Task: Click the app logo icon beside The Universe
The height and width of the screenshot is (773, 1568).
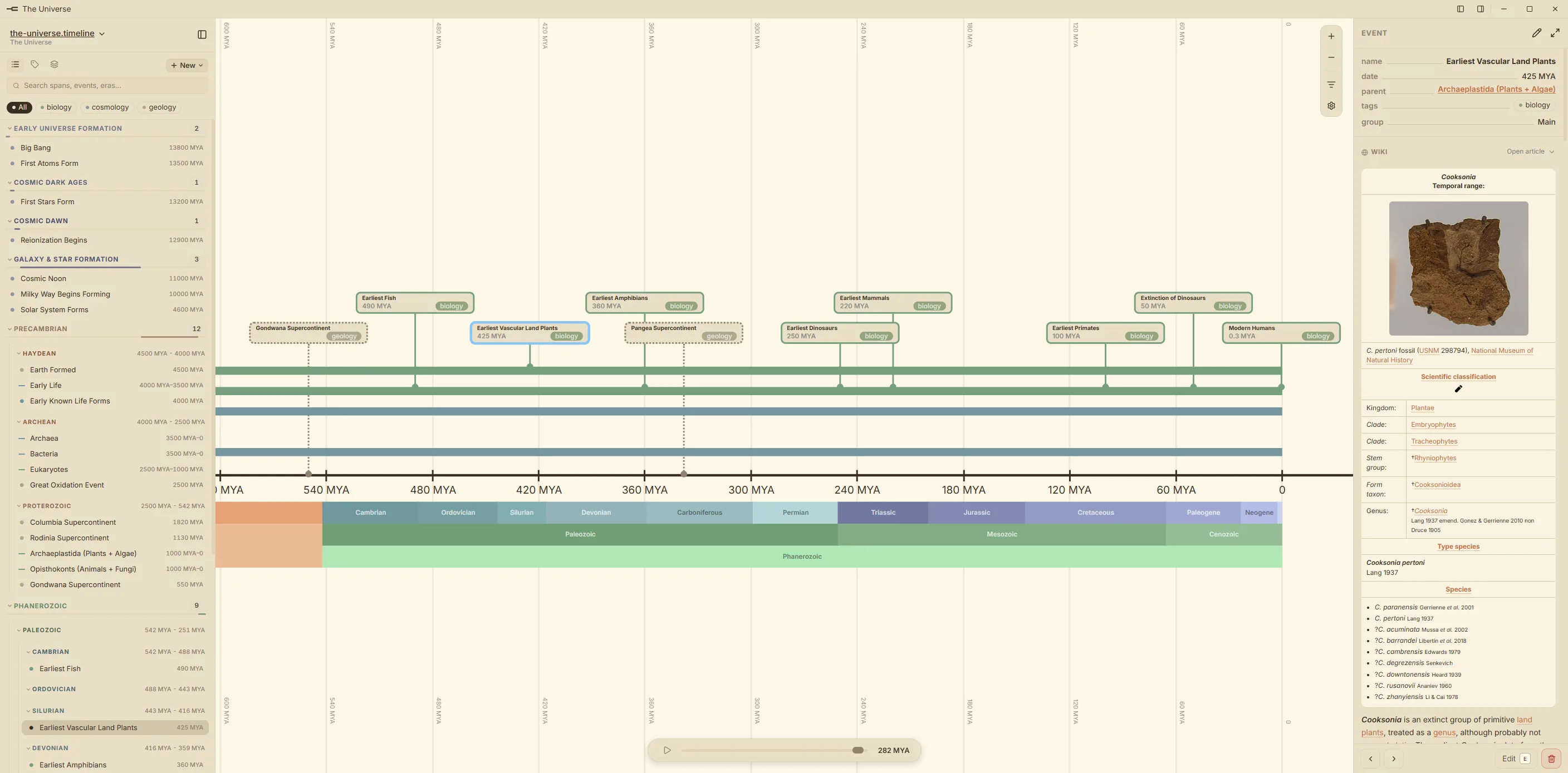Action: click(12, 9)
